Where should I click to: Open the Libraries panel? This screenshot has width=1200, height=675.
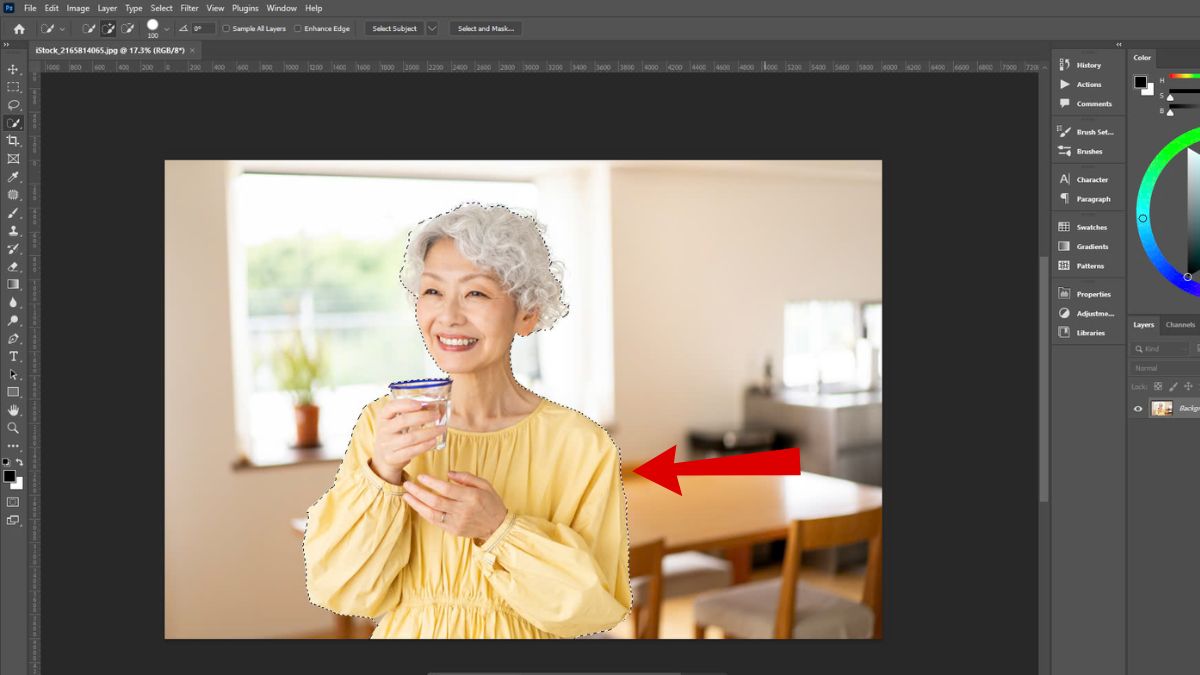1088,332
